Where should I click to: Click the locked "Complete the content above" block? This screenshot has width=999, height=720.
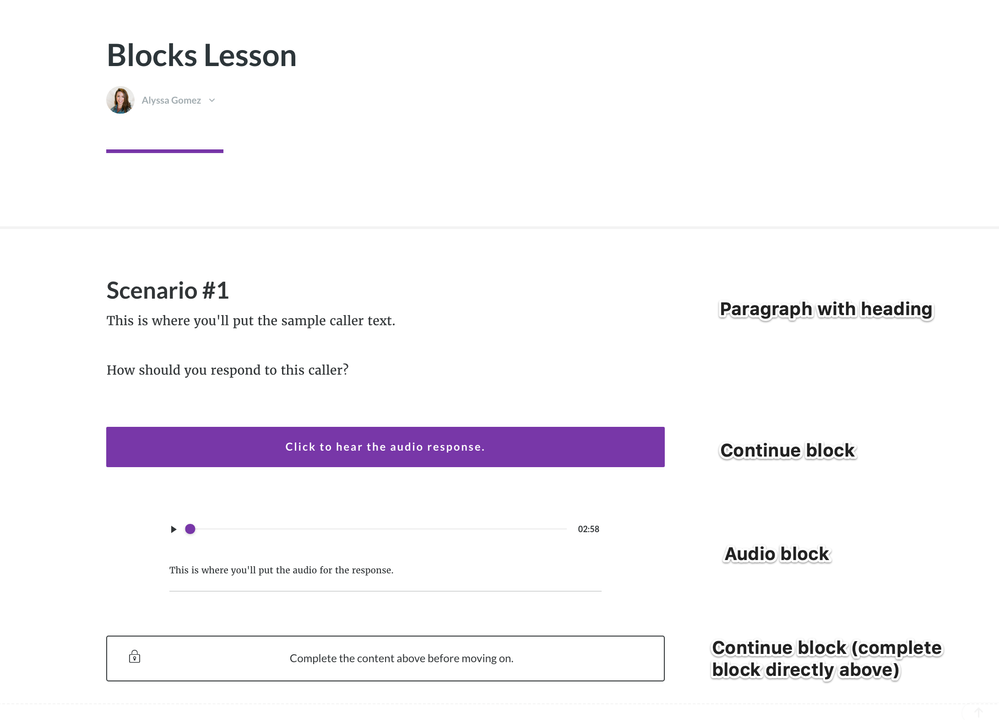point(385,658)
